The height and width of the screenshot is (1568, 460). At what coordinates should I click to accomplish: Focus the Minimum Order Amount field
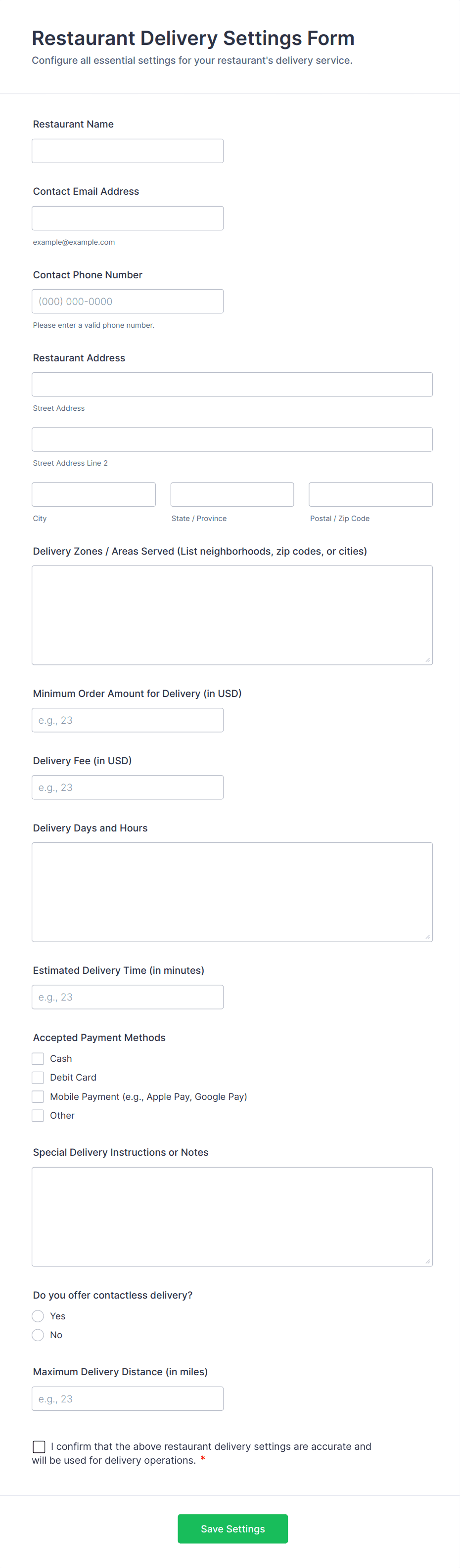click(x=127, y=720)
